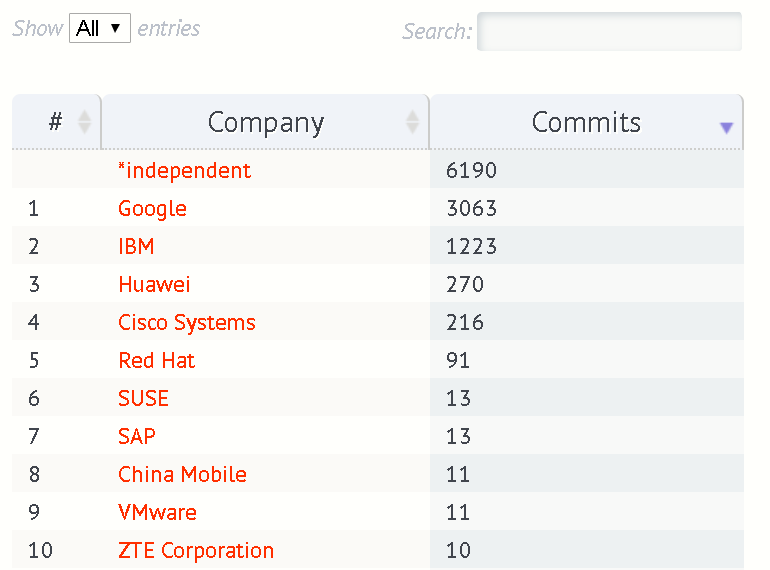Click the Red Hat link
The image size is (770, 570).
pos(157,360)
